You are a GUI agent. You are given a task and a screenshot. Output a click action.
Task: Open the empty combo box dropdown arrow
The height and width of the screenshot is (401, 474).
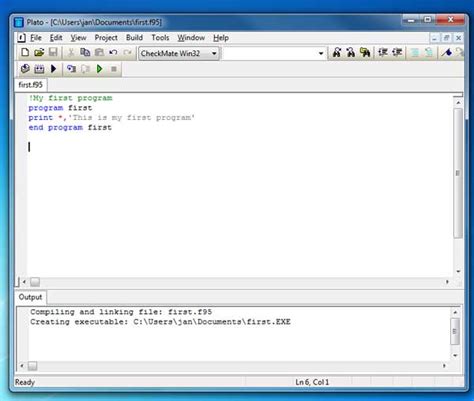point(321,53)
